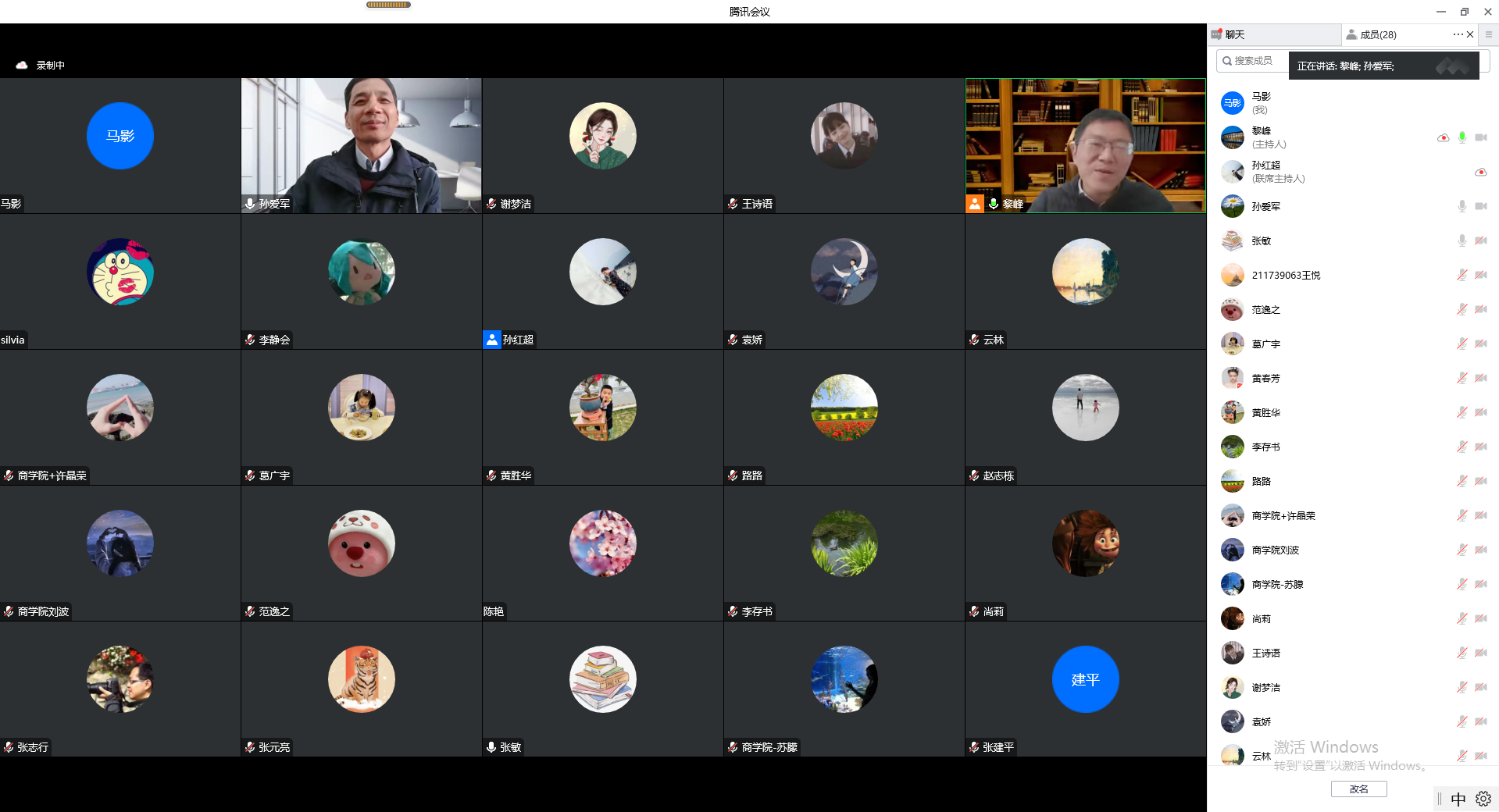Viewport: 1499px width, 812px height.
Task: Select 孙爱军's video thumbnail
Action: 361,145
